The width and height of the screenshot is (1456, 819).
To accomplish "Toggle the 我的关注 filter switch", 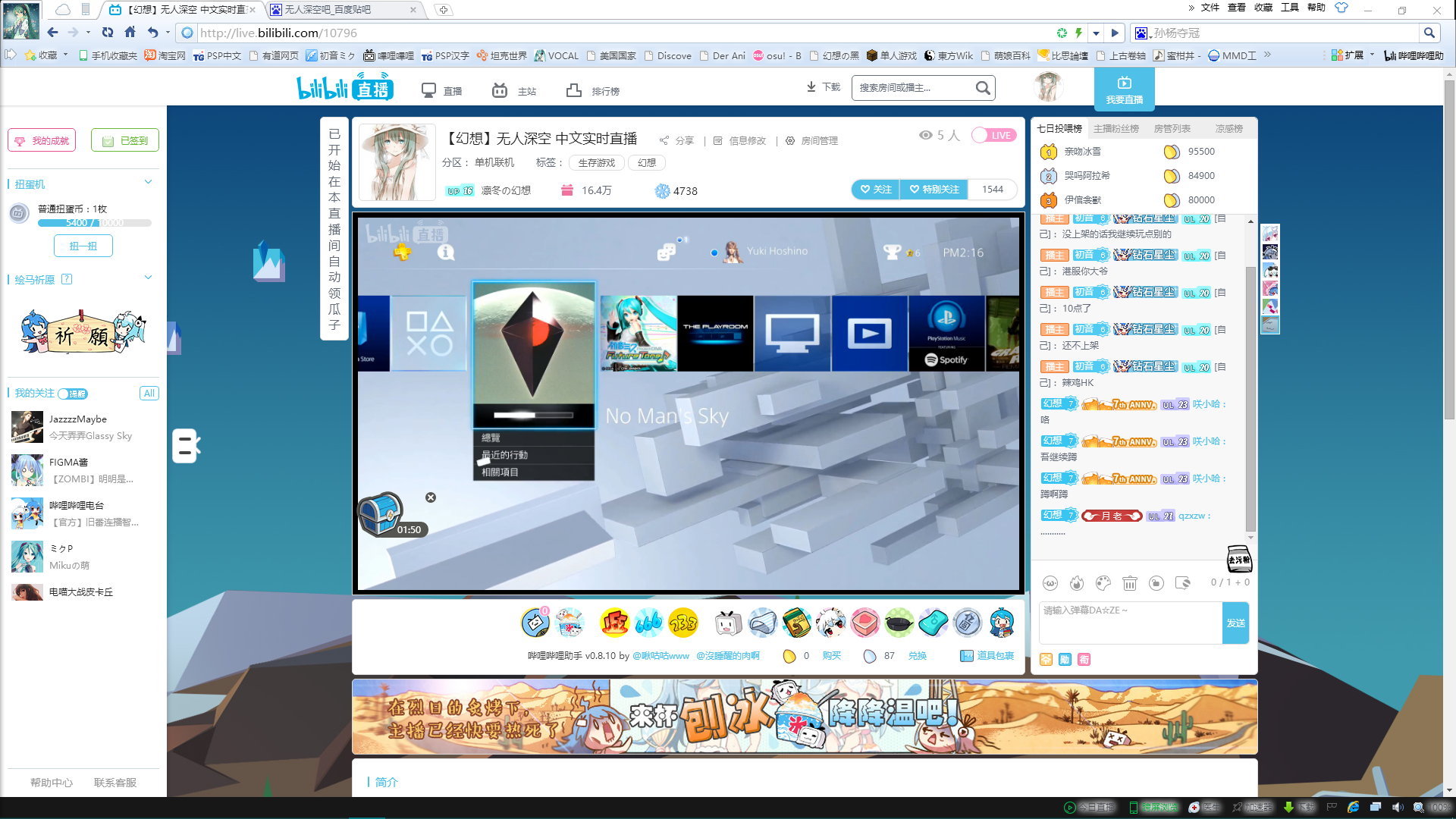I will 73,394.
